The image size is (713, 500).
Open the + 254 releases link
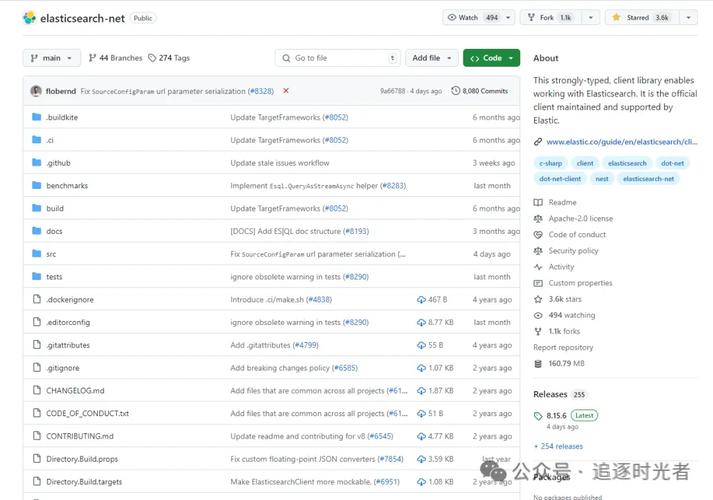click(x=558, y=446)
